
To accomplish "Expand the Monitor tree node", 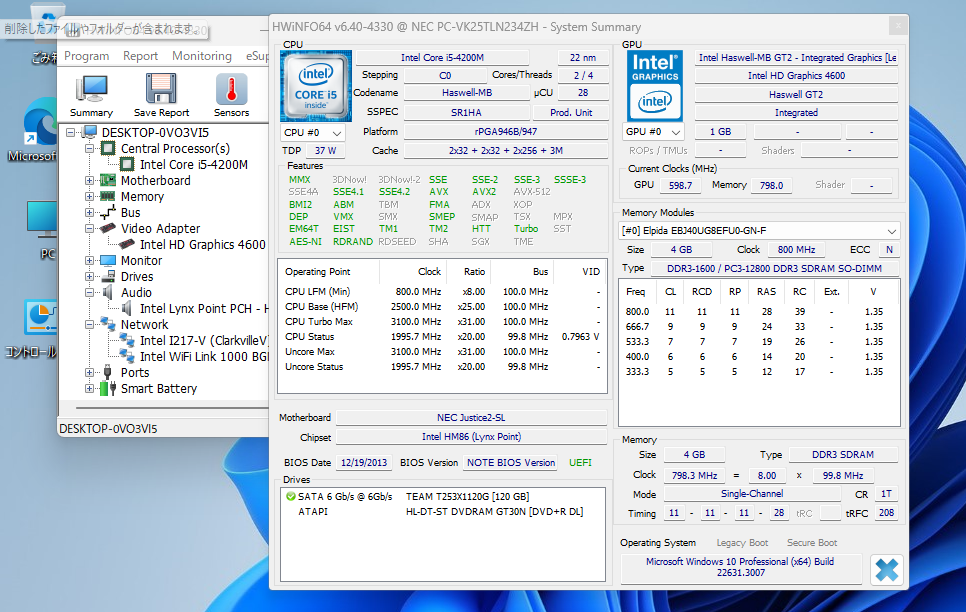I will [x=89, y=260].
